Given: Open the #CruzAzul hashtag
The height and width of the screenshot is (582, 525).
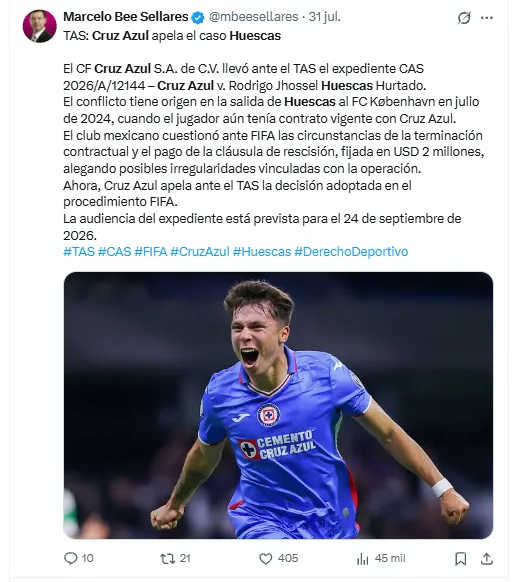Looking at the screenshot, I should 200,252.
